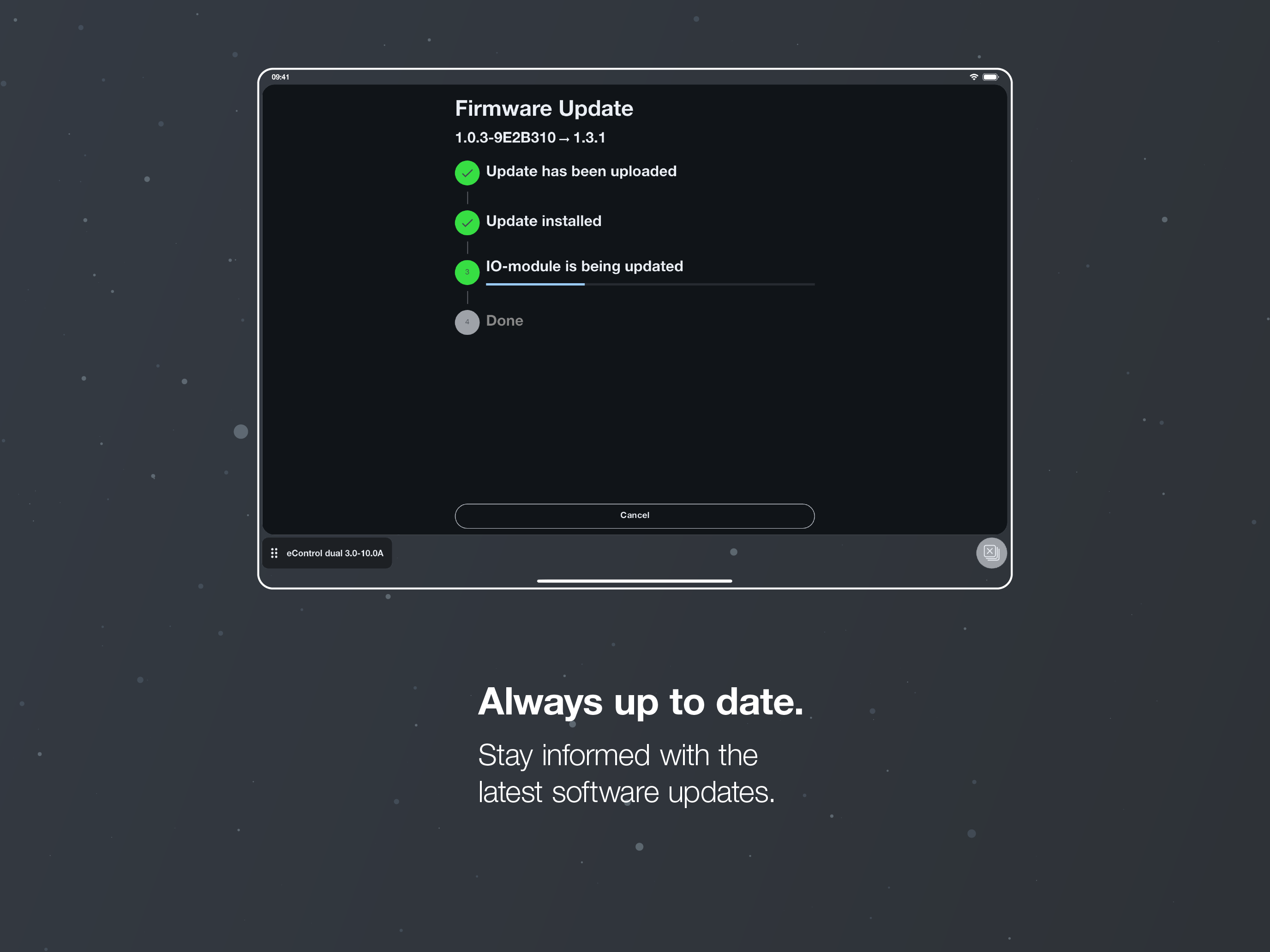Click the Done step label
The image size is (1270, 952).
504,321
